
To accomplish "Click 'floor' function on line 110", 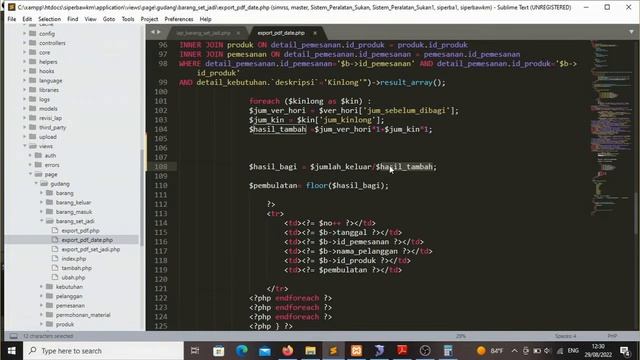I will 316,185.
